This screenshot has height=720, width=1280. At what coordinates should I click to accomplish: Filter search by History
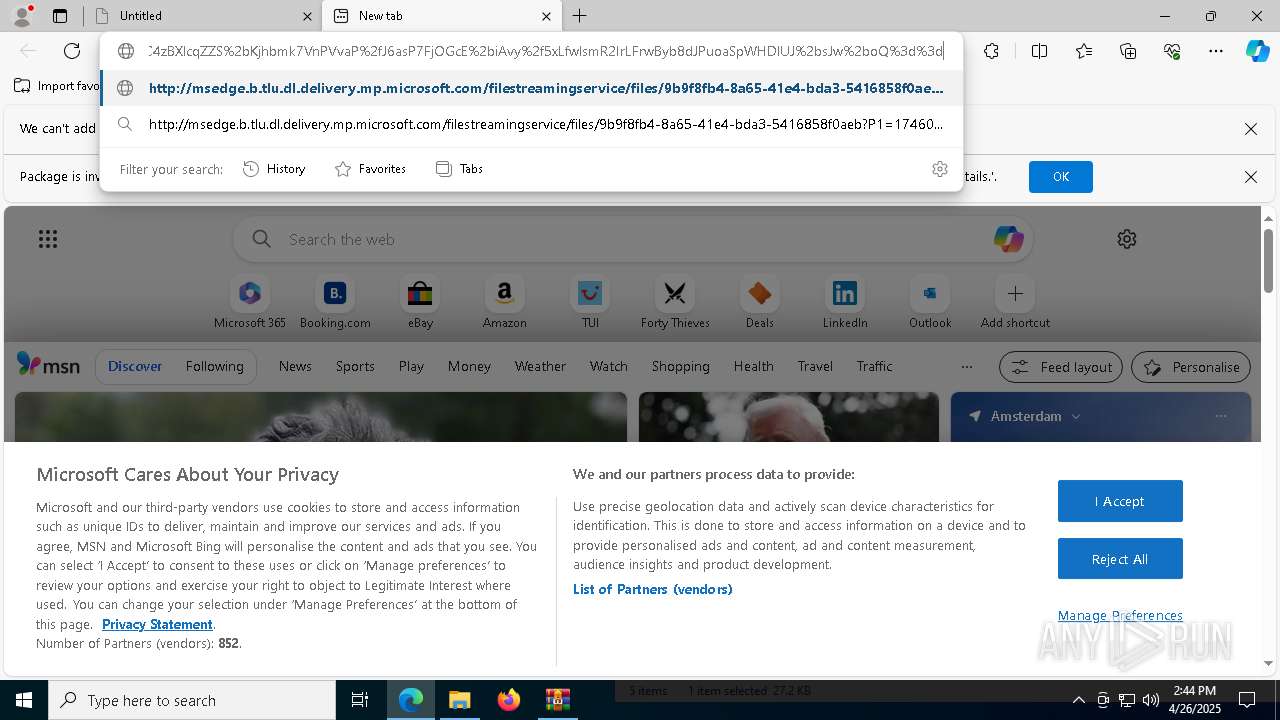(274, 169)
